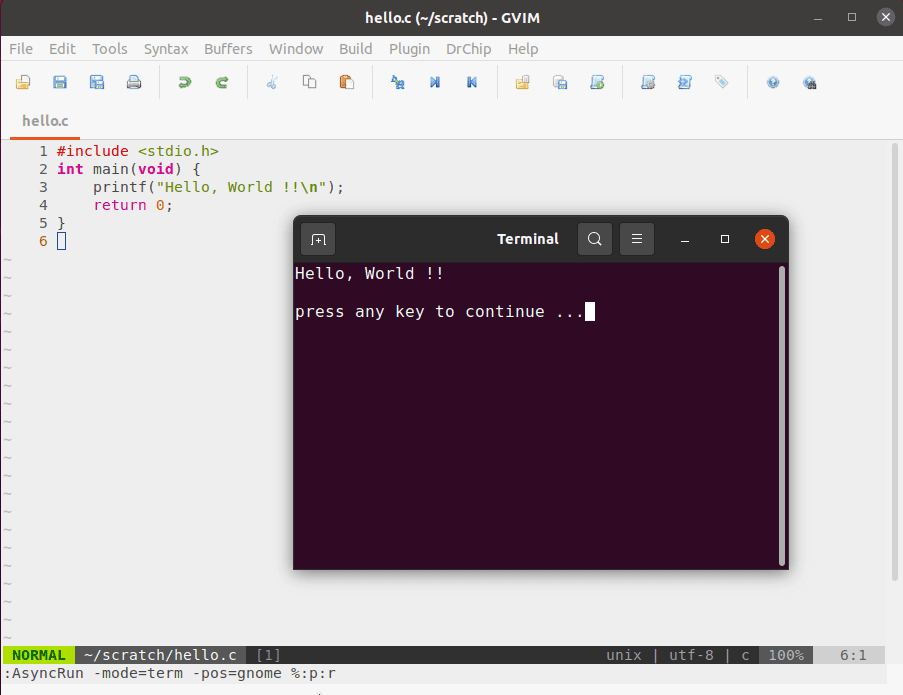Image resolution: width=903 pixels, height=695 pixels.
Task: Click the NORMAL mode indicator
Action: click(38, 655)
